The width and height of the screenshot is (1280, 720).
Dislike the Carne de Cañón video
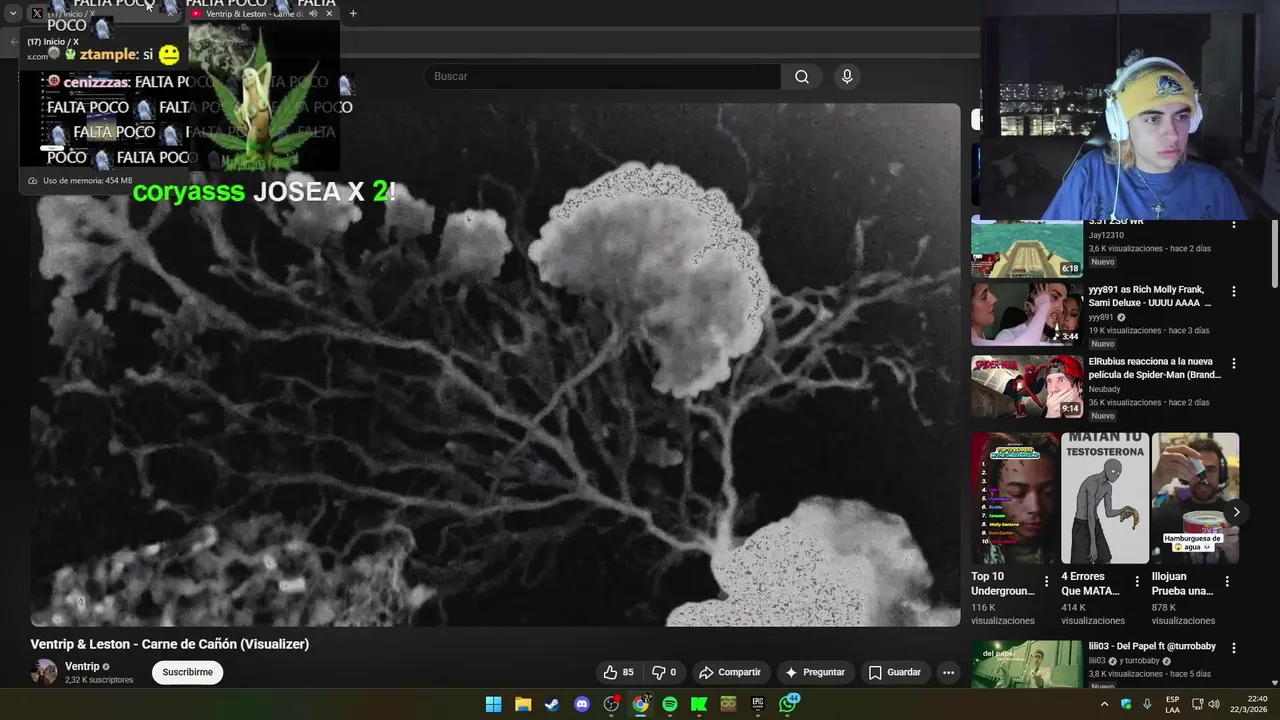point(665,672)
